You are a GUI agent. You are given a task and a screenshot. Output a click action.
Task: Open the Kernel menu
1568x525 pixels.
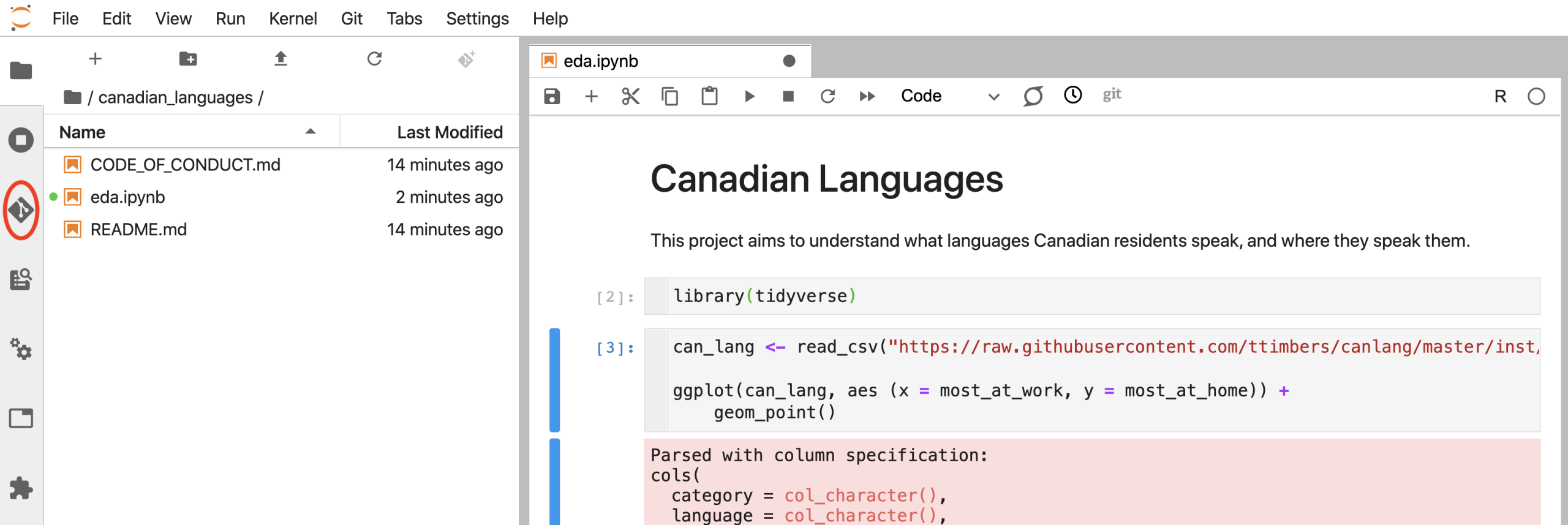click(x=293, y=18)
